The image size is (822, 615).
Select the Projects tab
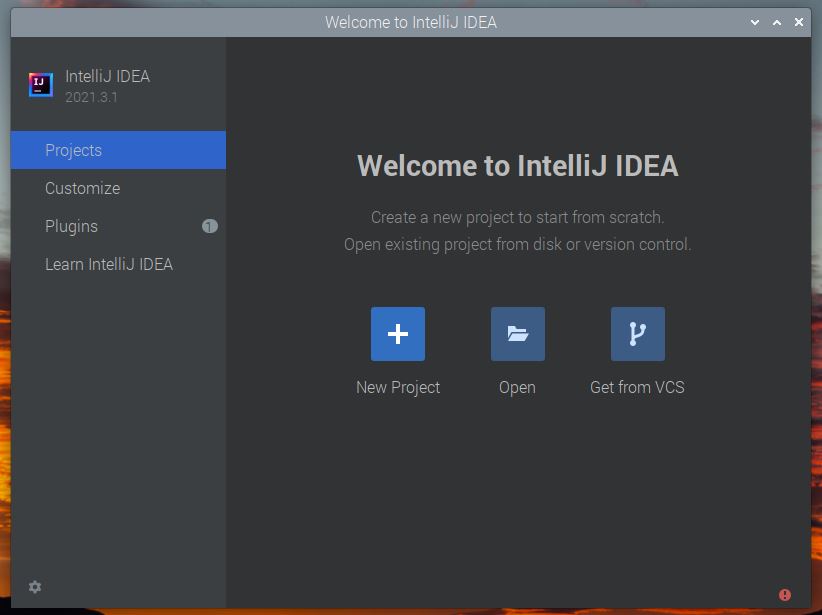(118, 150)
